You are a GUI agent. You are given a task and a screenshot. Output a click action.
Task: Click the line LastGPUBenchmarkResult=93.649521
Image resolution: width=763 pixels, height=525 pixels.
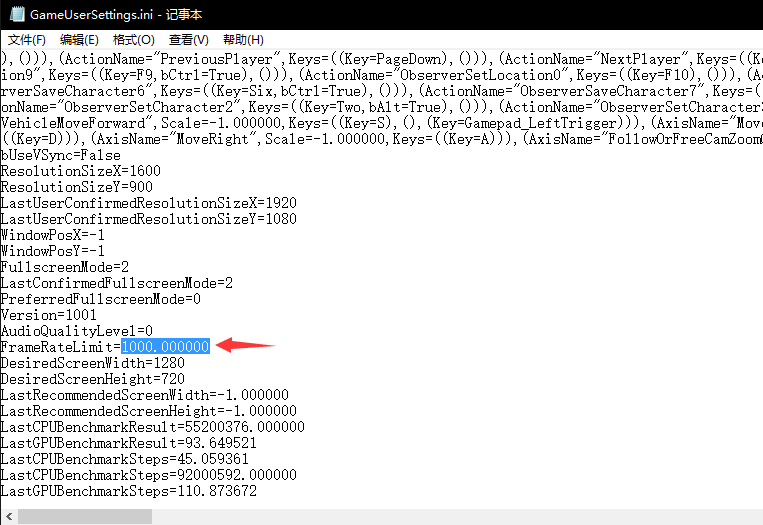coord(128,443)
